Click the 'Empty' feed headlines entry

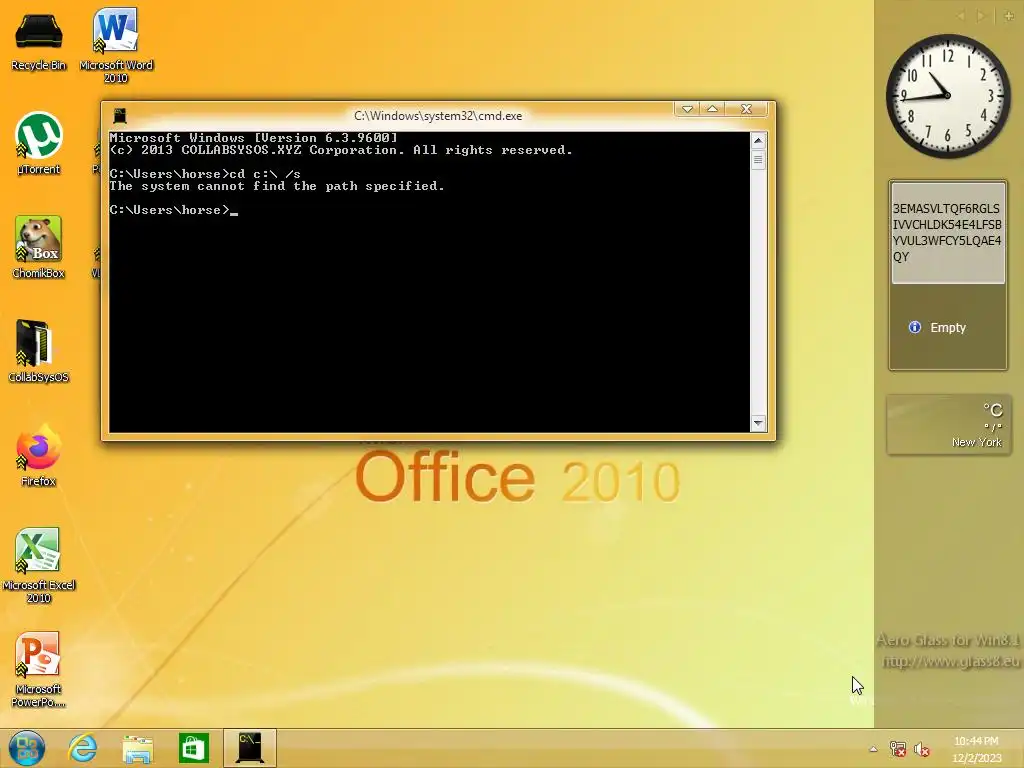click(x=948, y=328)
